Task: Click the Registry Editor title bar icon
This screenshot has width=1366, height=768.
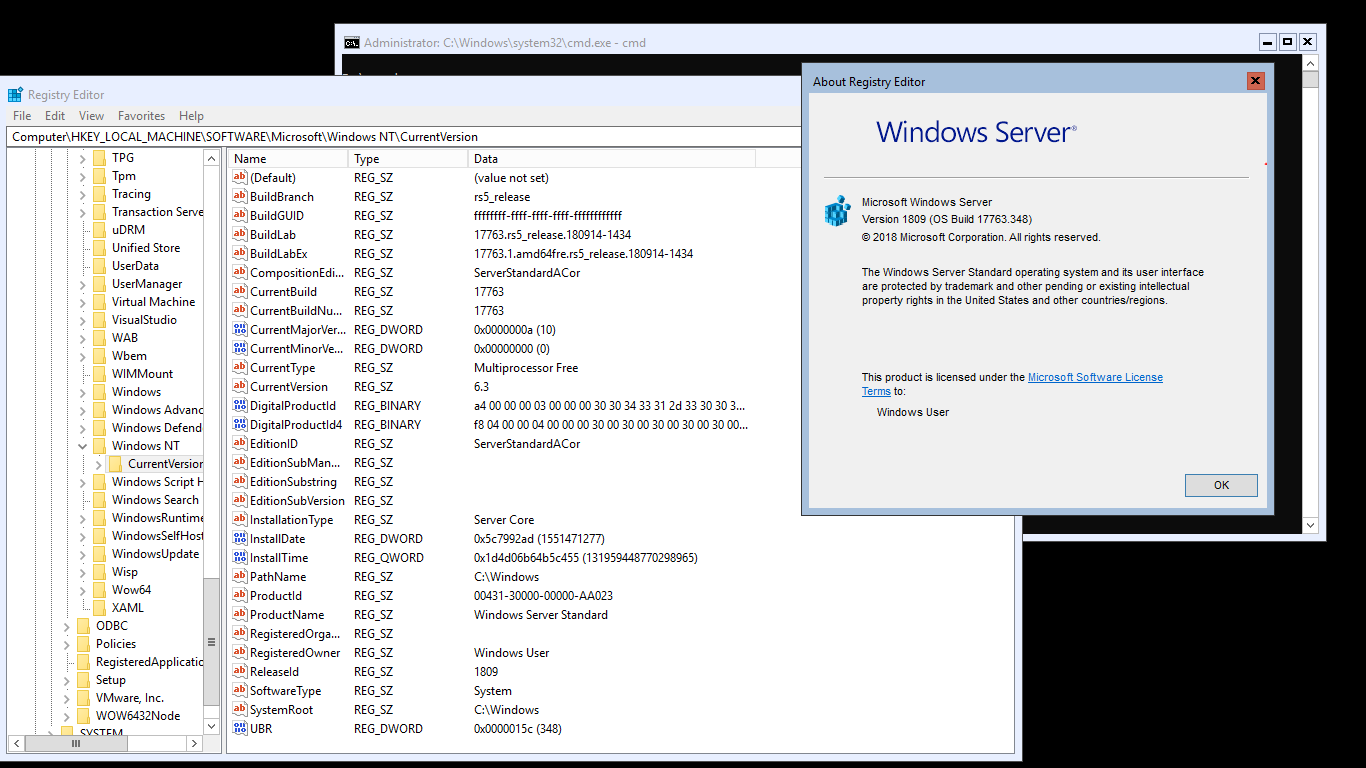Action: (x=15, y=95)
